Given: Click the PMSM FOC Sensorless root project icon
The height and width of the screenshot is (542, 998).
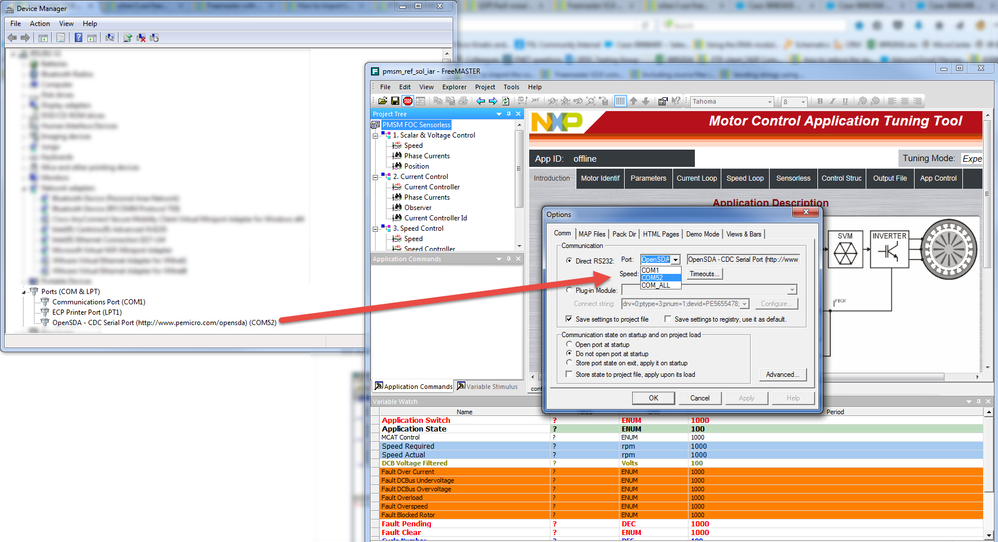Looking at the screenshot, I should coord(376,125).
